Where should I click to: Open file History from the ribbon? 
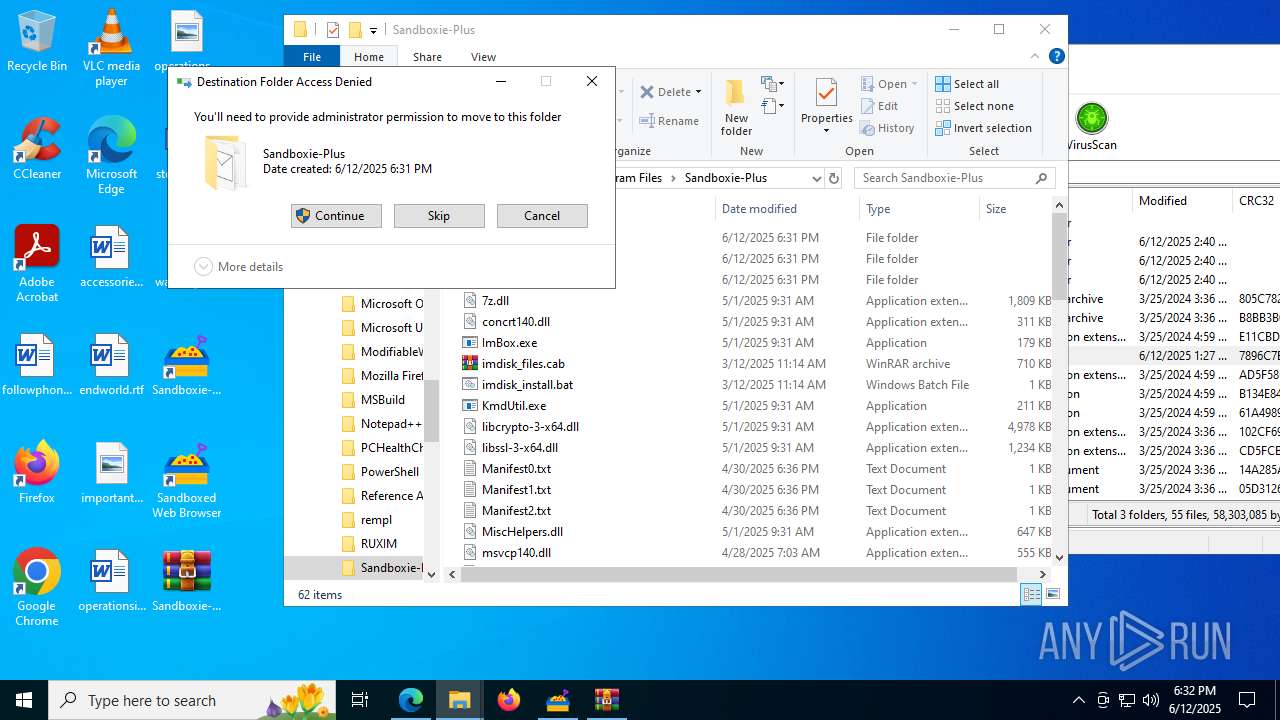(887, 128)
